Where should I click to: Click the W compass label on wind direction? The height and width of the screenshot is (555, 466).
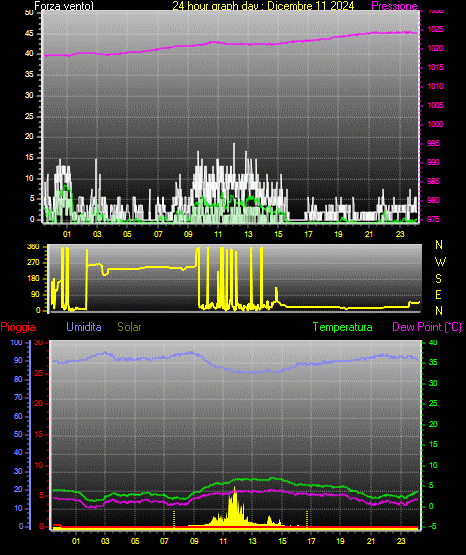tap(440, 262)
